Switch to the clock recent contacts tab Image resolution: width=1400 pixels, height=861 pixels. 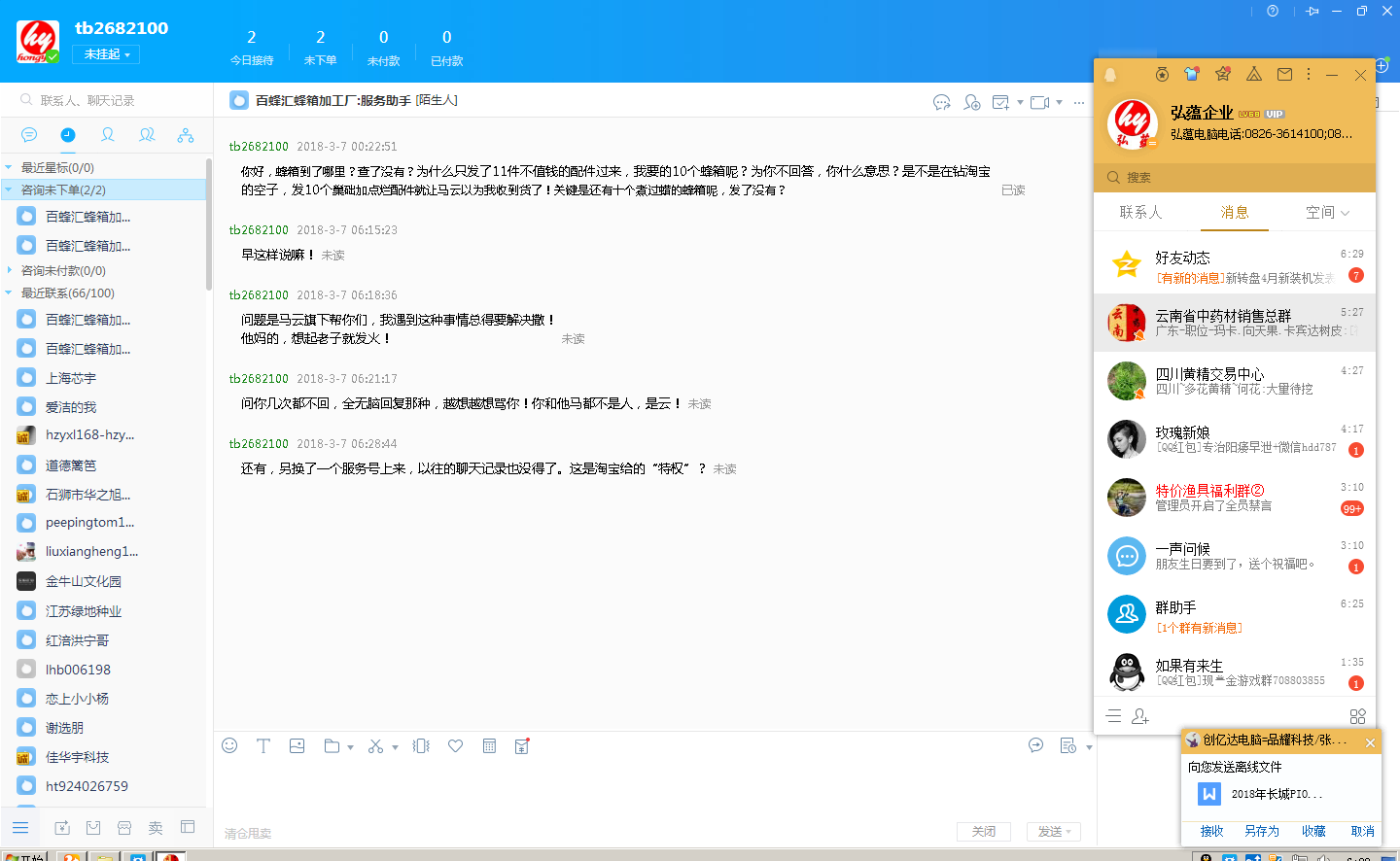click(68, 135)
